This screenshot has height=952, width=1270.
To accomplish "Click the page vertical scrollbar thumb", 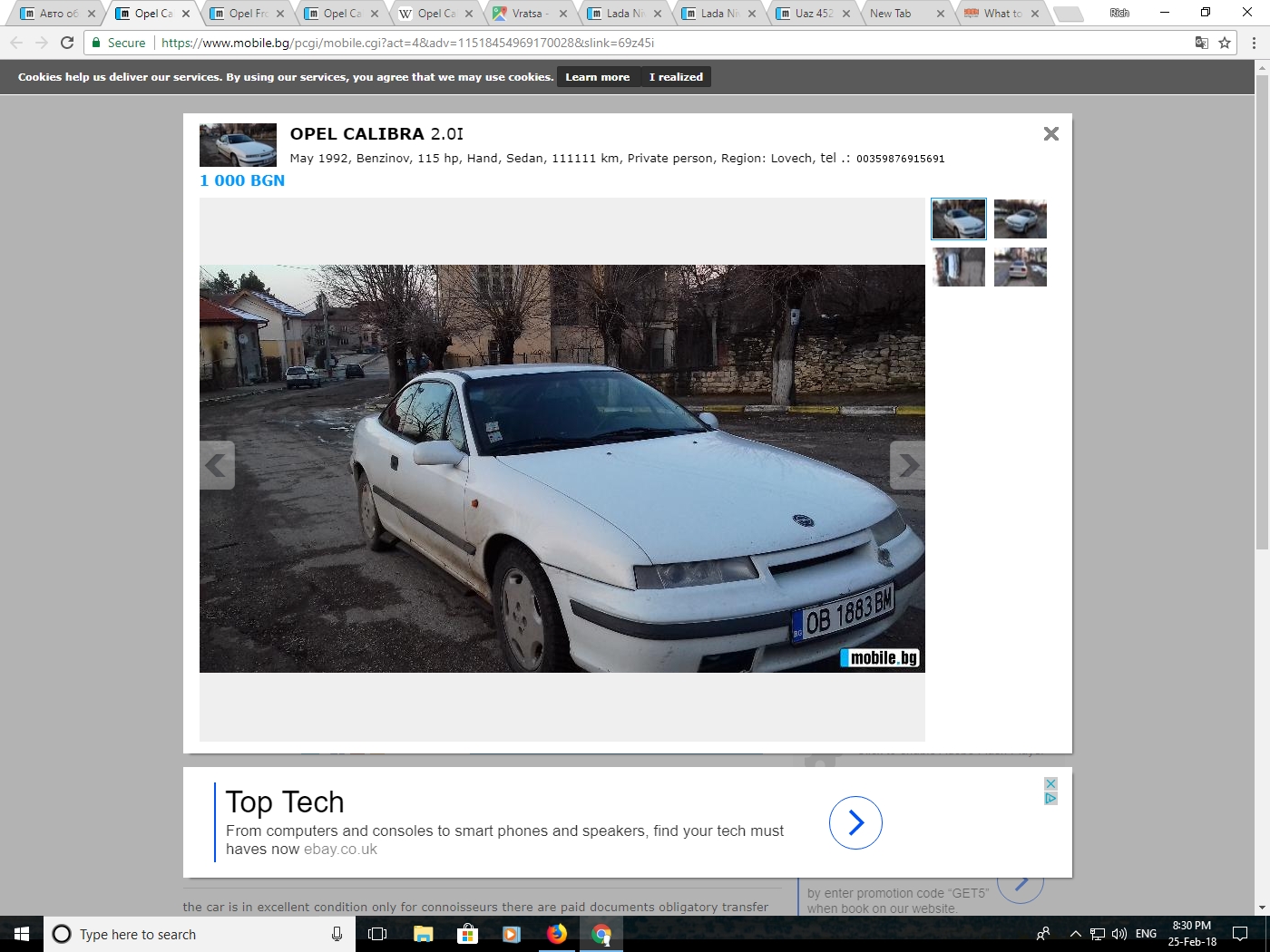I will point(1262,312).
